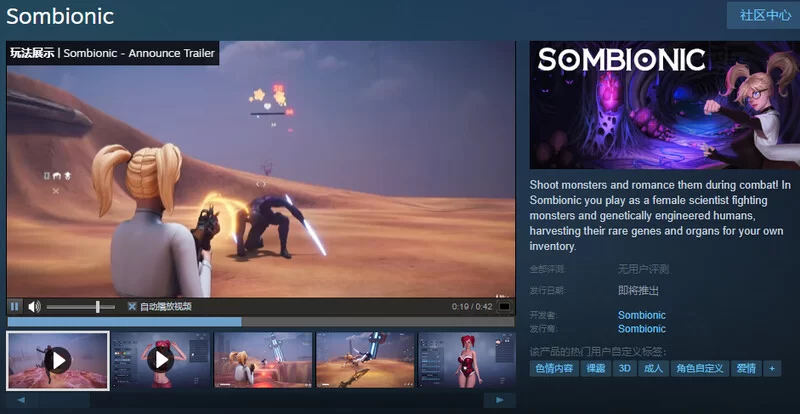
Task: Click the main video playback area
Action: pos(261,169)
